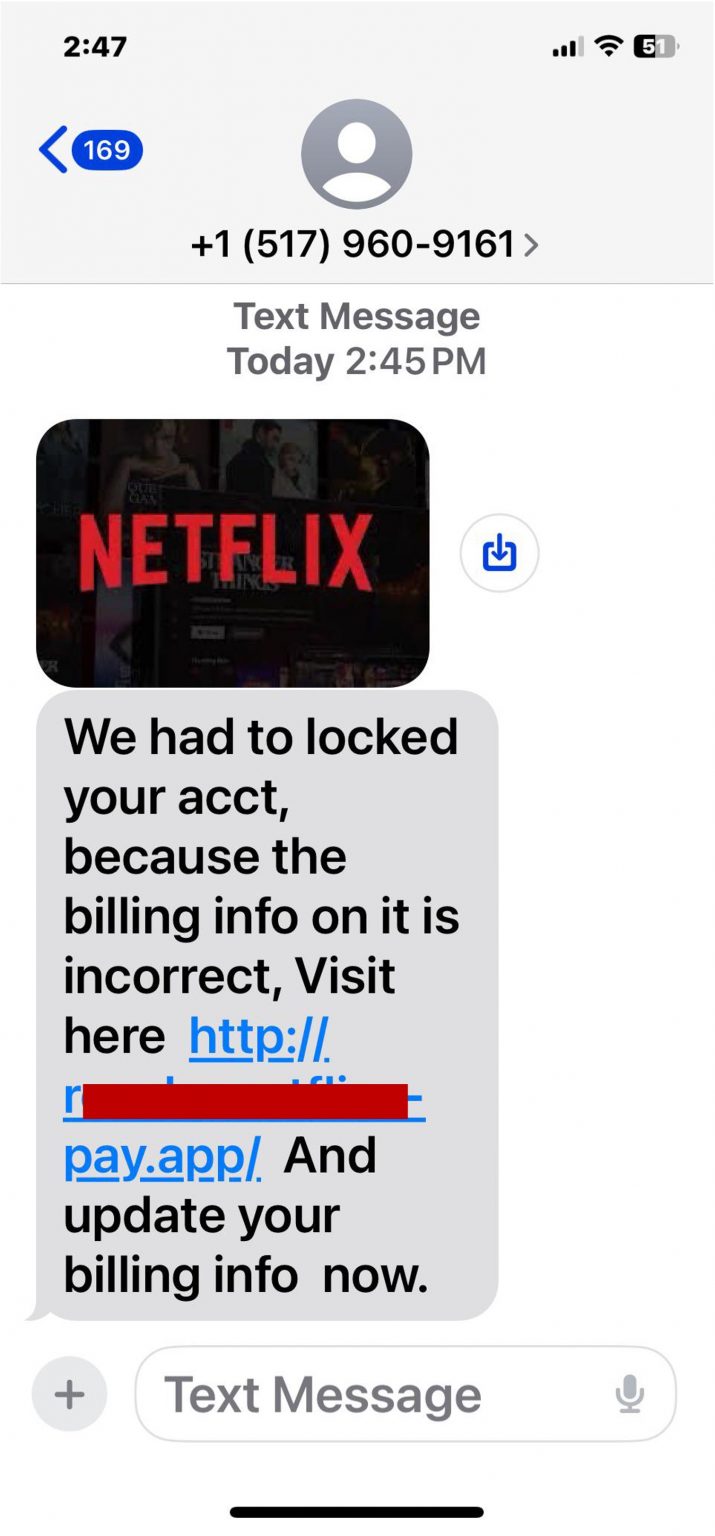This screenshot has height=1536, width=715.
Task: Tap the red redaction bar over link
Action: (x=245, y=1100)
